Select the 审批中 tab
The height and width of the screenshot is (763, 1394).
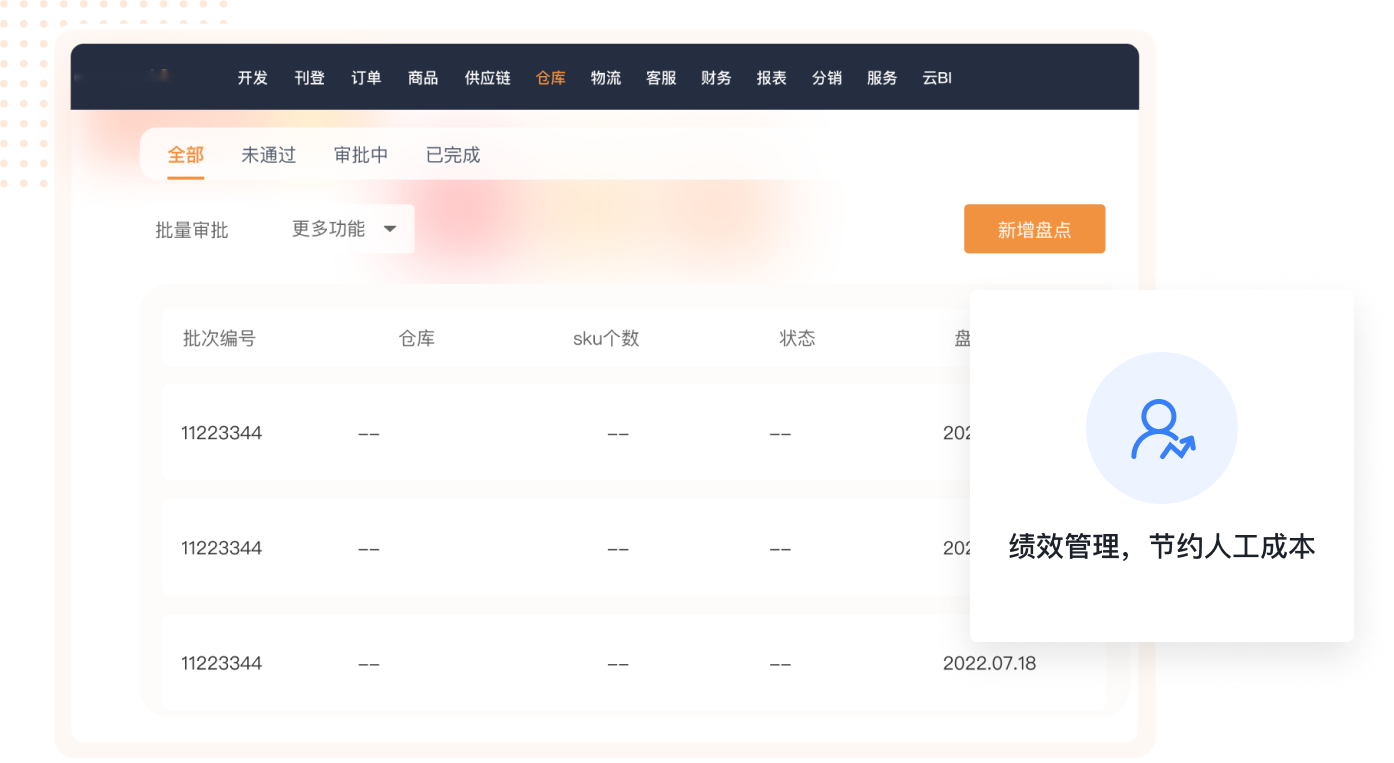click(x=360, y=155)
